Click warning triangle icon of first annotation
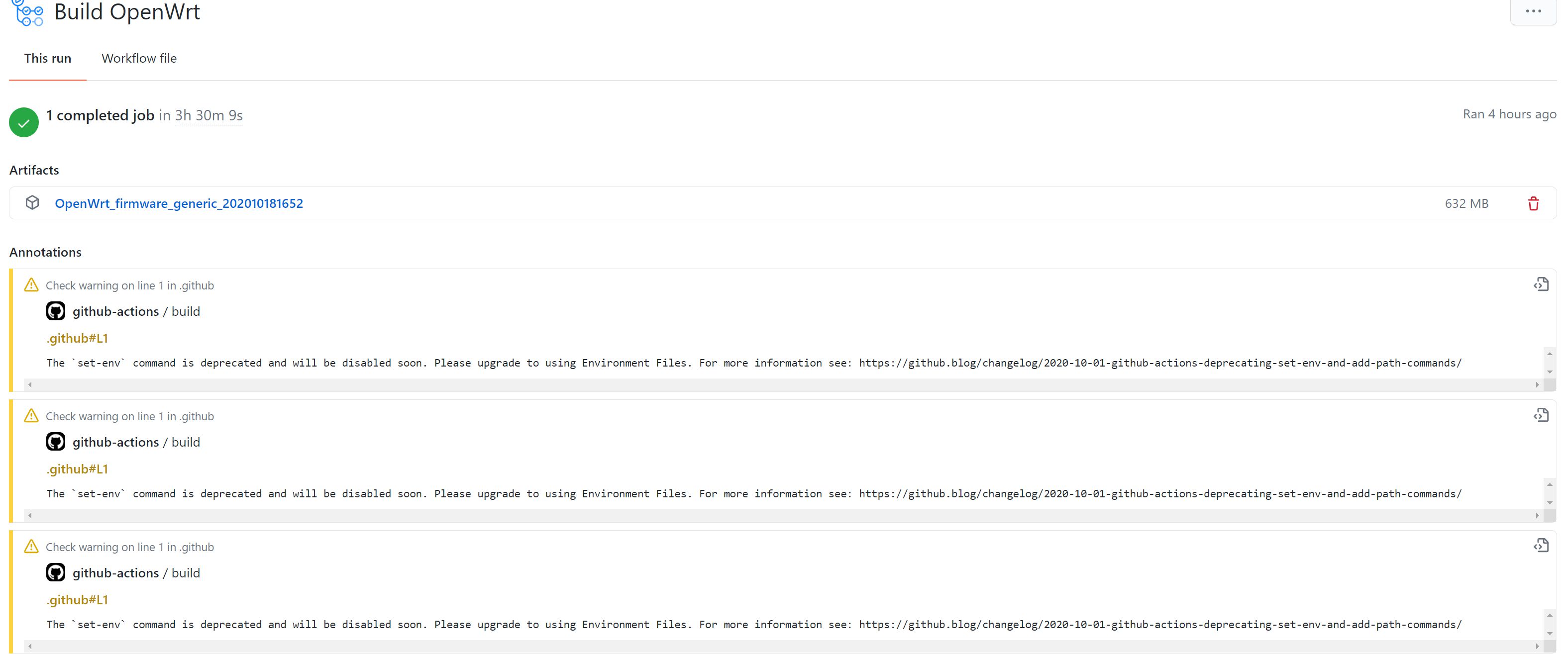This screenshot has height=654, width=1568. (x=31, y=284)
